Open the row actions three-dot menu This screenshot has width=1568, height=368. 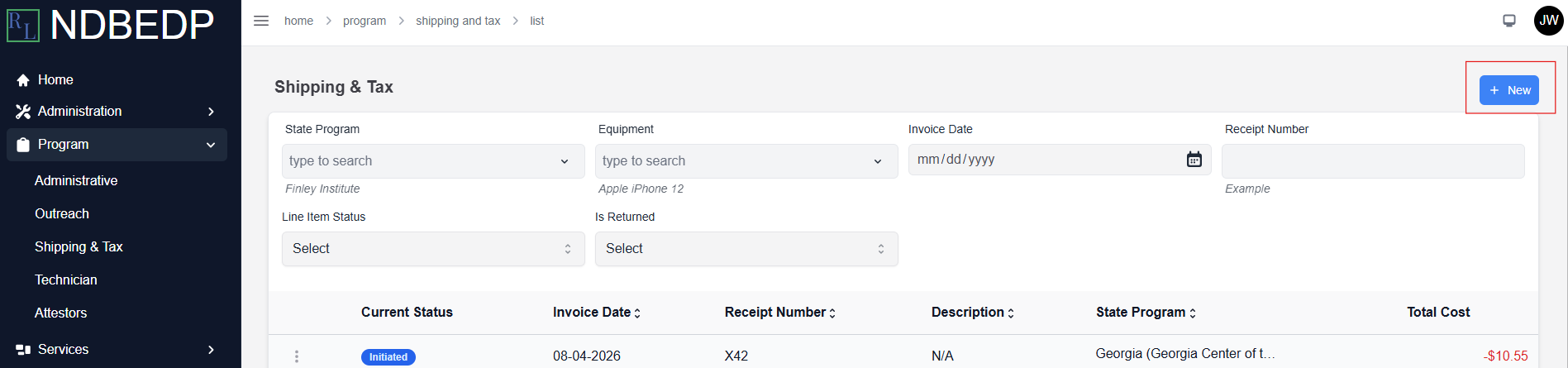(297, 356)
